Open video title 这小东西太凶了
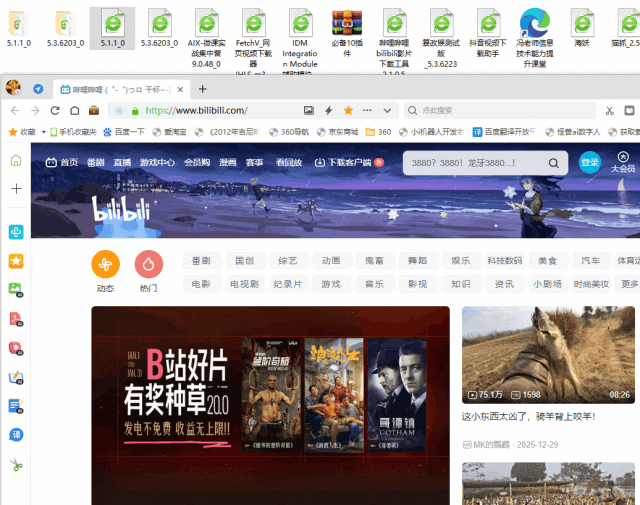This screenshot has height=505, width=640. click(x=529, y=417)
